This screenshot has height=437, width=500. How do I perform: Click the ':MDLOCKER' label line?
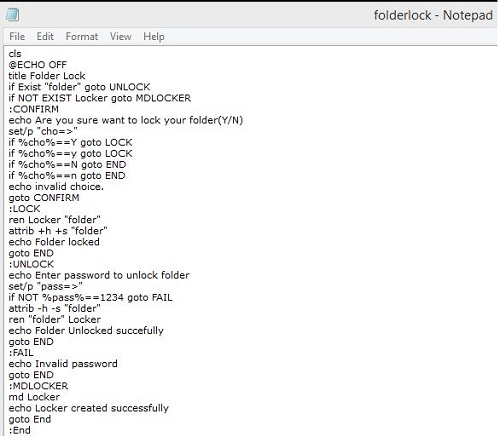[x=38, y=386]
